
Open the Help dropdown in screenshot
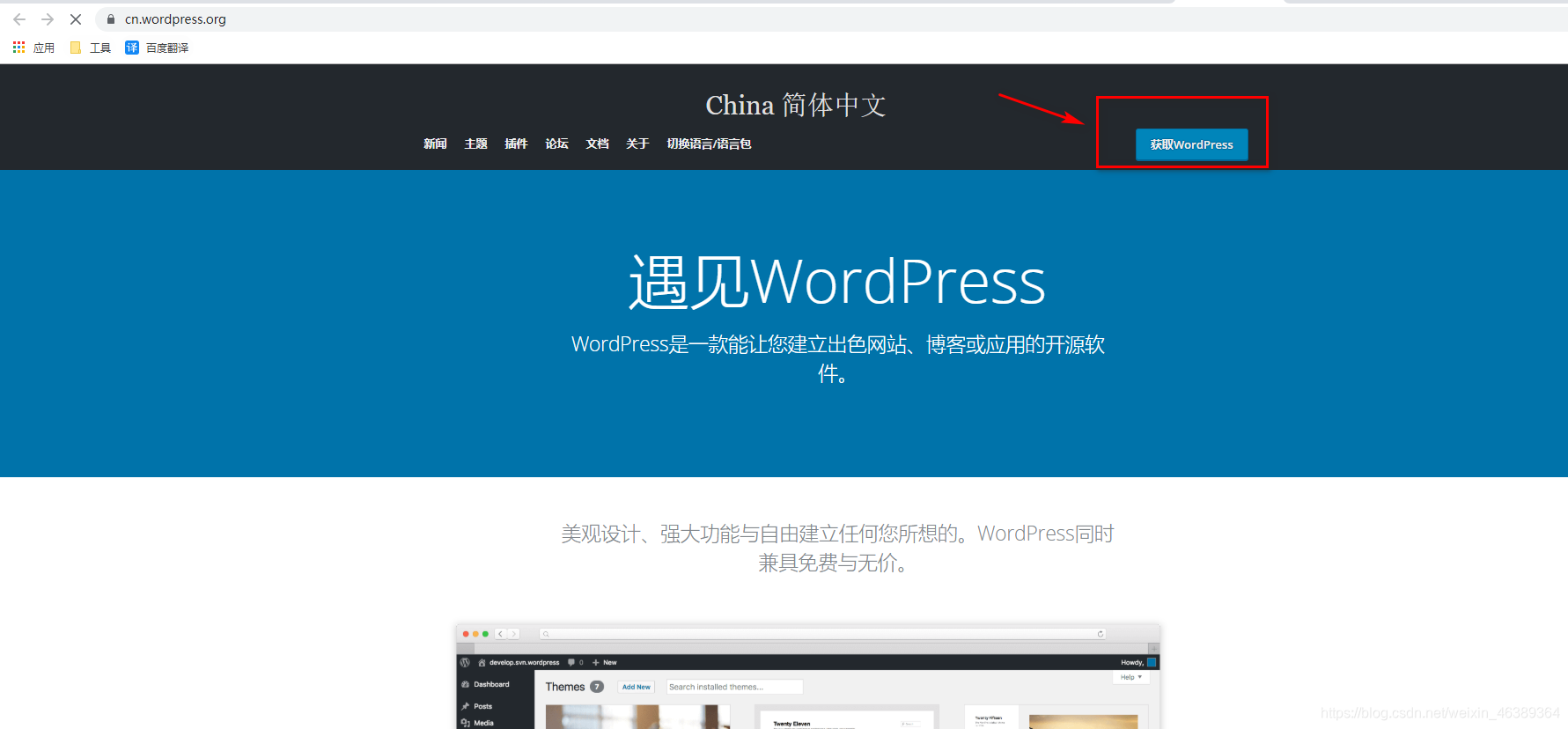tap(1130, 677)
